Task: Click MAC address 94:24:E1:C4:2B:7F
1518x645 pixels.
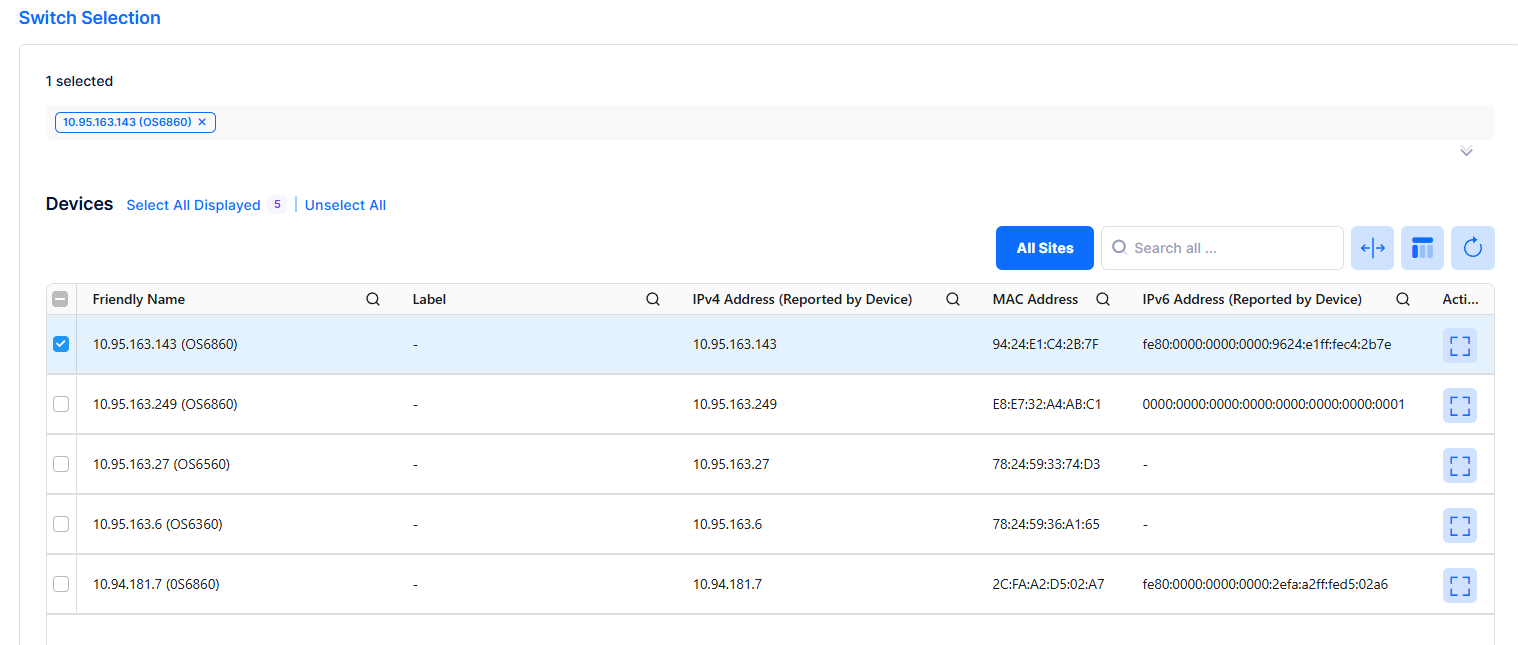Action: pyautogui.click(x=1045, y=344)
